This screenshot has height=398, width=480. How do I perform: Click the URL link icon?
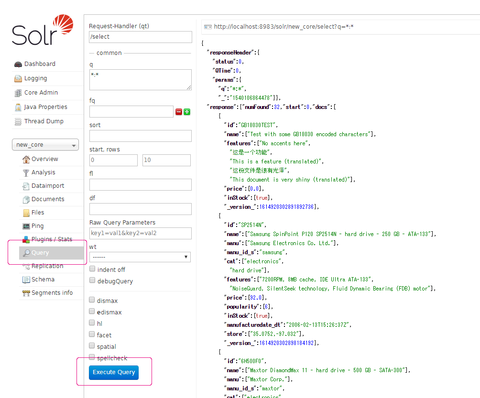click(x=208, y=27)
